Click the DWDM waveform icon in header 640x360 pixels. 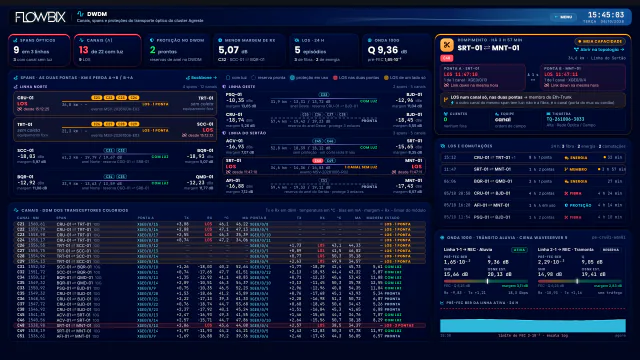click(80, 14)
